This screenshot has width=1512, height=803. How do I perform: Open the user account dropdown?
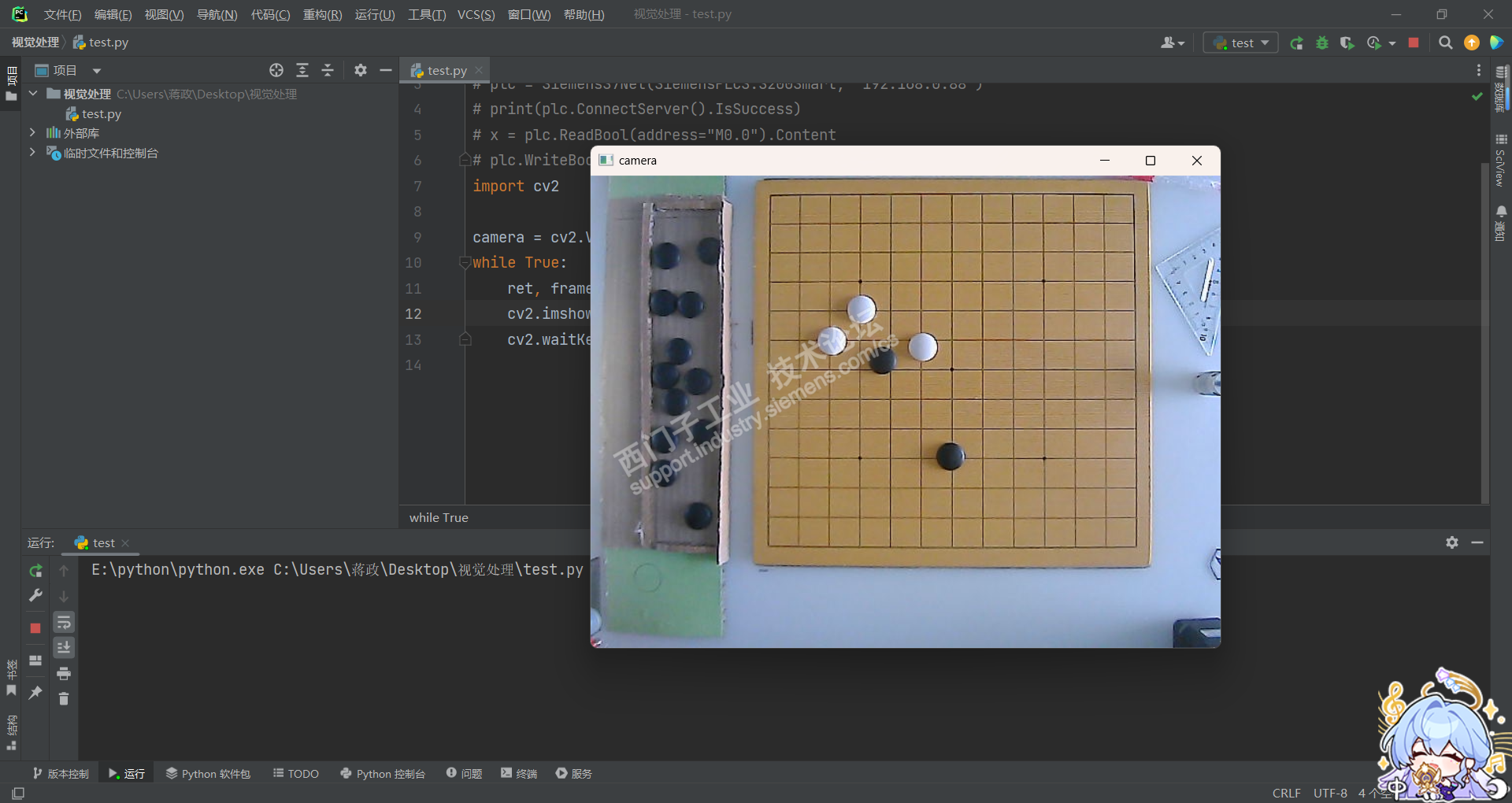[x=1173, y=43]
